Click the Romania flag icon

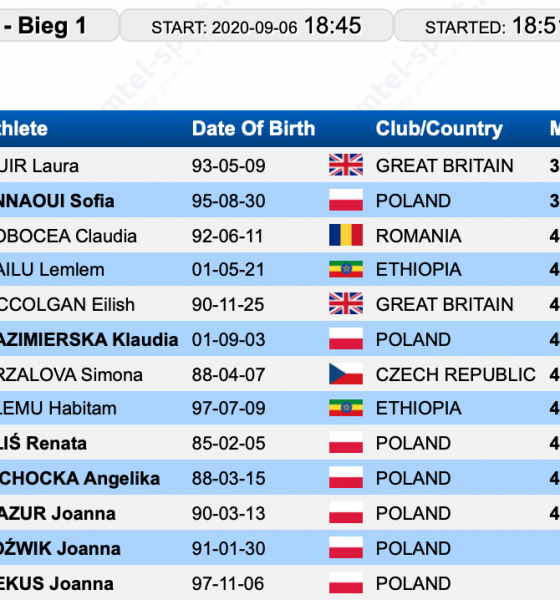(x=346, y=235)
